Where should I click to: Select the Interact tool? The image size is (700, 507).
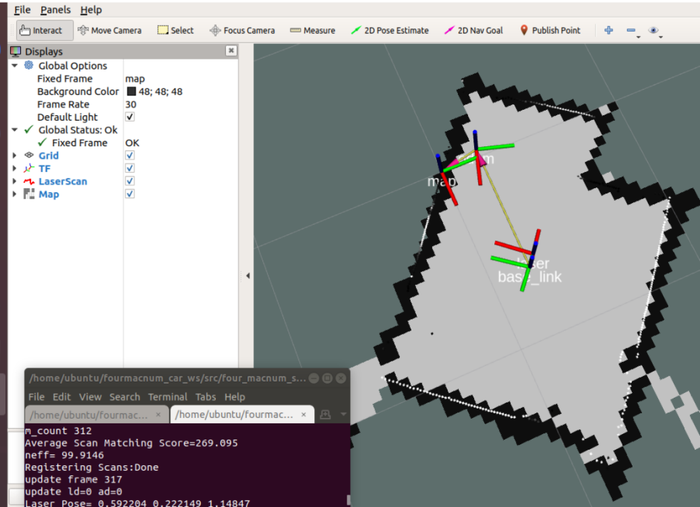45,30
